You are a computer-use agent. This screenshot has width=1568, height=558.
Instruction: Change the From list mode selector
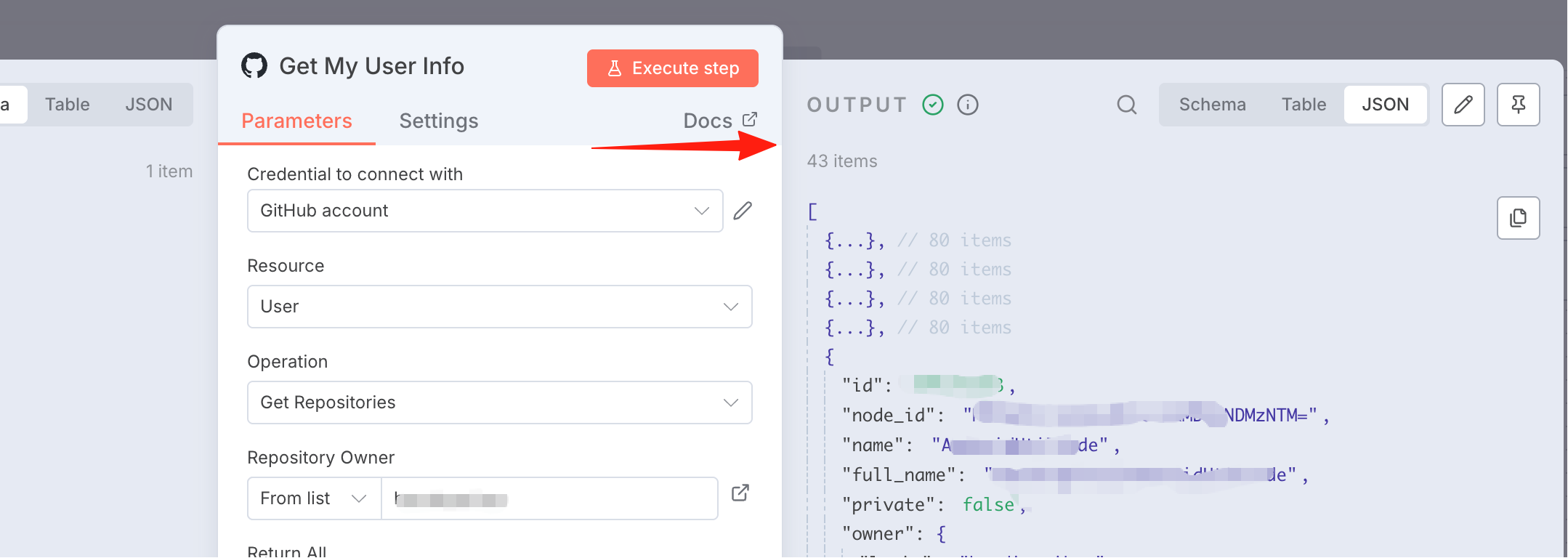point(314,498)
